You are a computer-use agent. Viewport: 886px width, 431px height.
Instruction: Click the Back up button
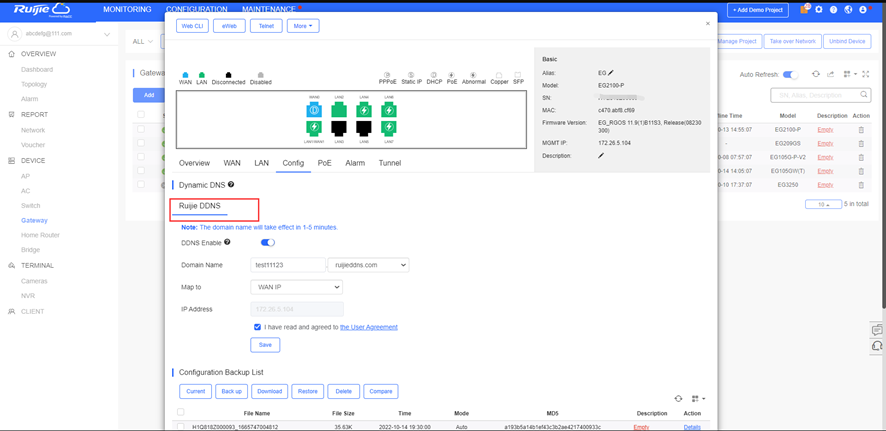point(232,391)
